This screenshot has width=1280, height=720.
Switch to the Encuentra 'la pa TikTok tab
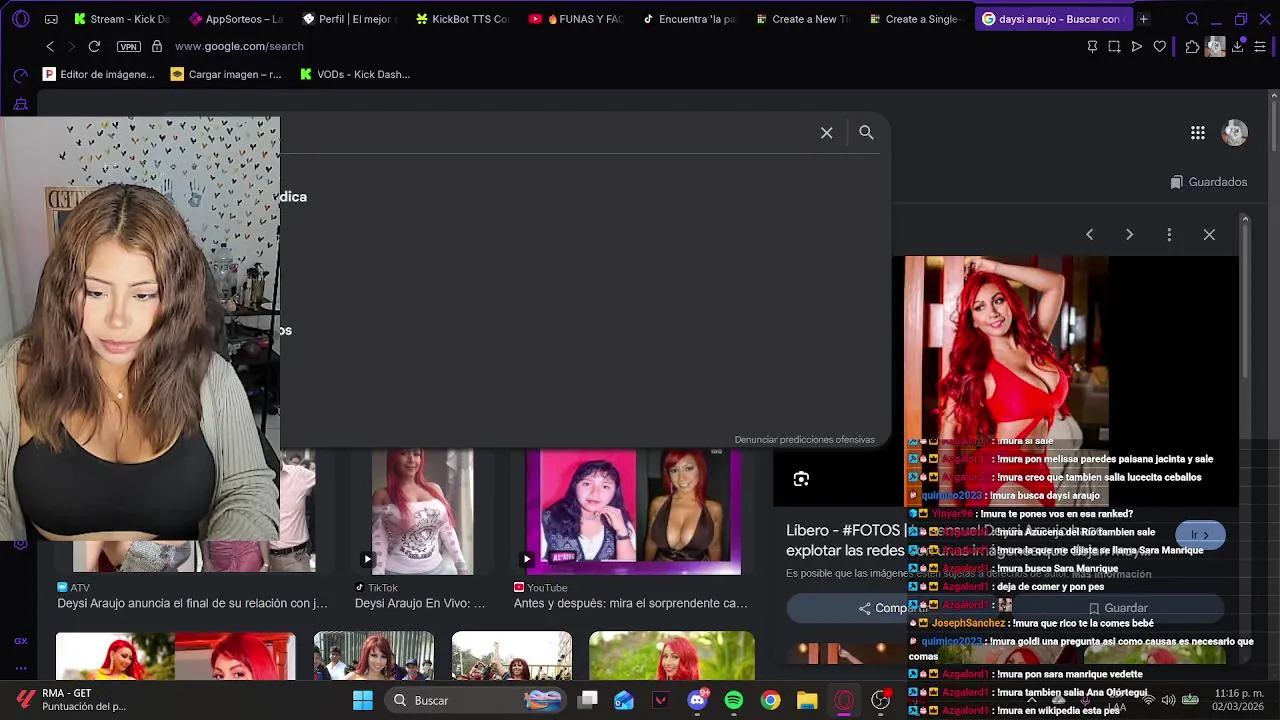coord(690,19)
